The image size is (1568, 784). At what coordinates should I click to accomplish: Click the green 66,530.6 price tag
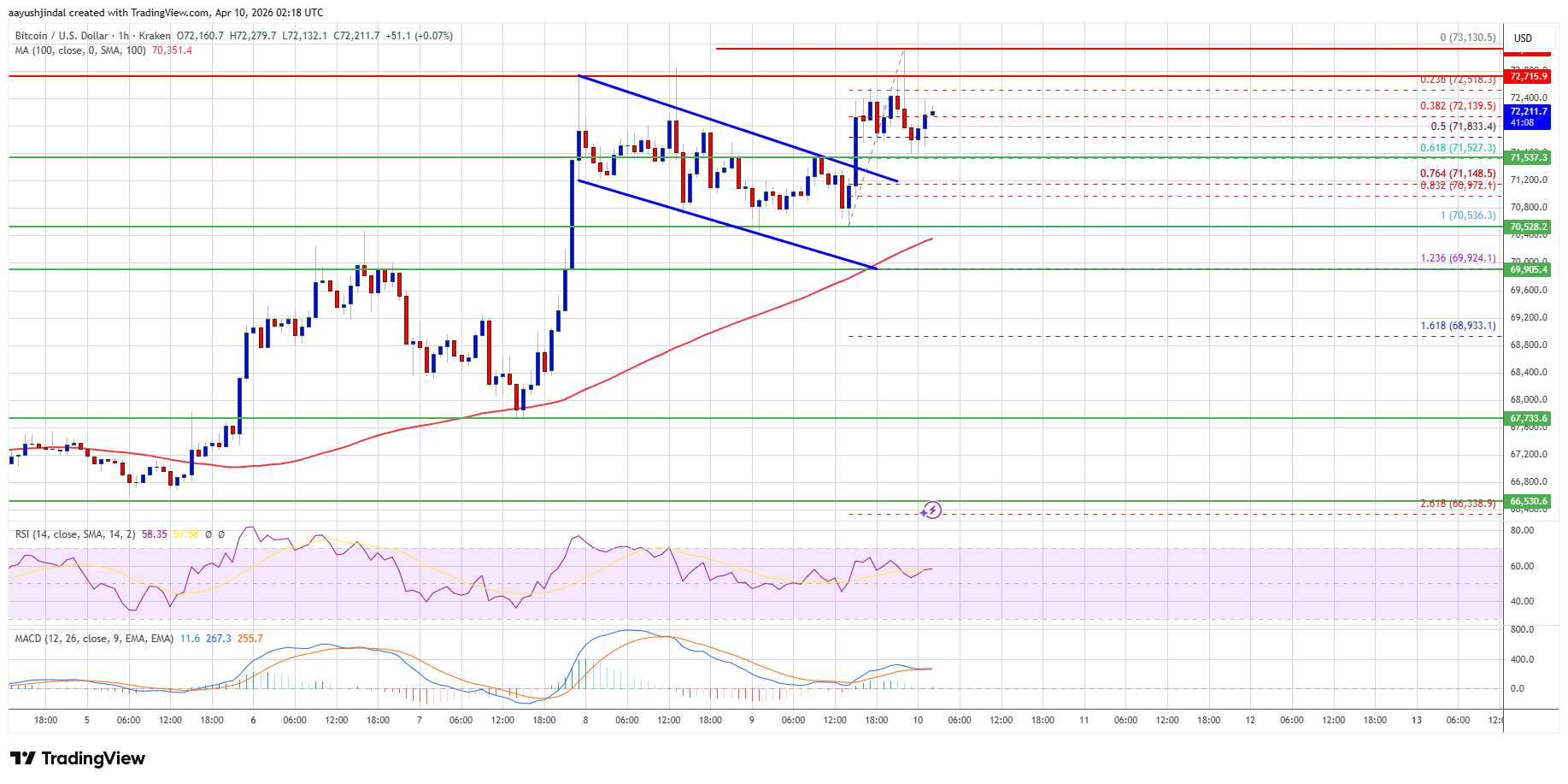coord(1528,501)
